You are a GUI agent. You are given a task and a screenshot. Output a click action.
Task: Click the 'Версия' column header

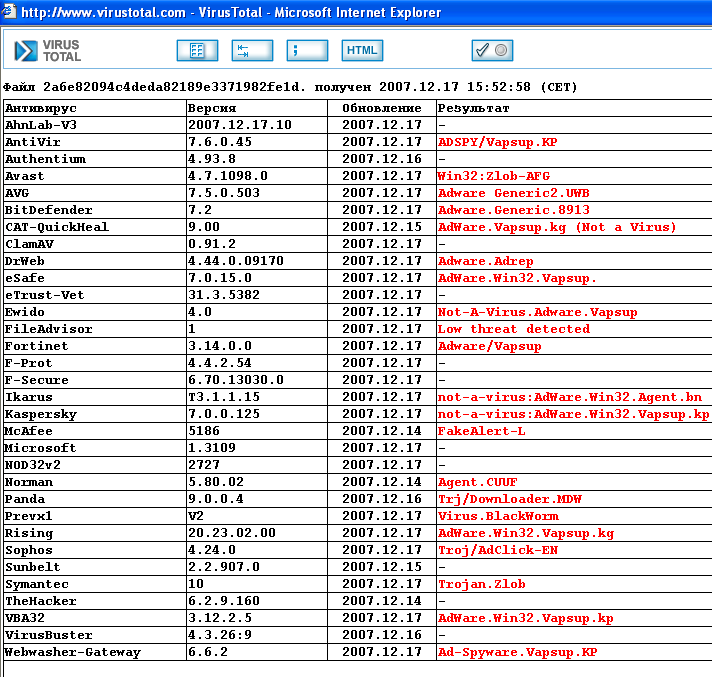coord(212,109)
